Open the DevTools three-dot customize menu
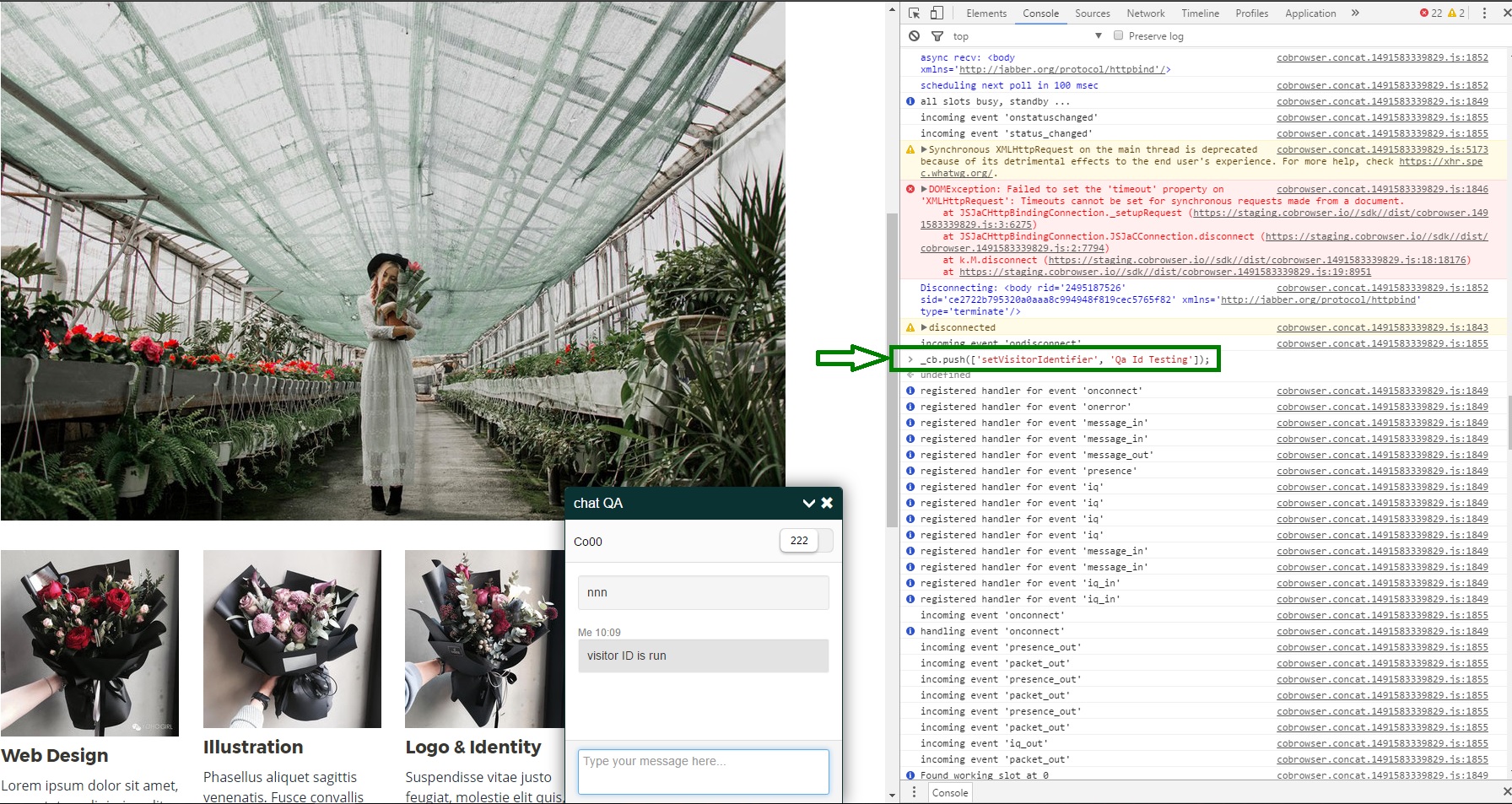The image size is (1512, 804). (1484, 13)
